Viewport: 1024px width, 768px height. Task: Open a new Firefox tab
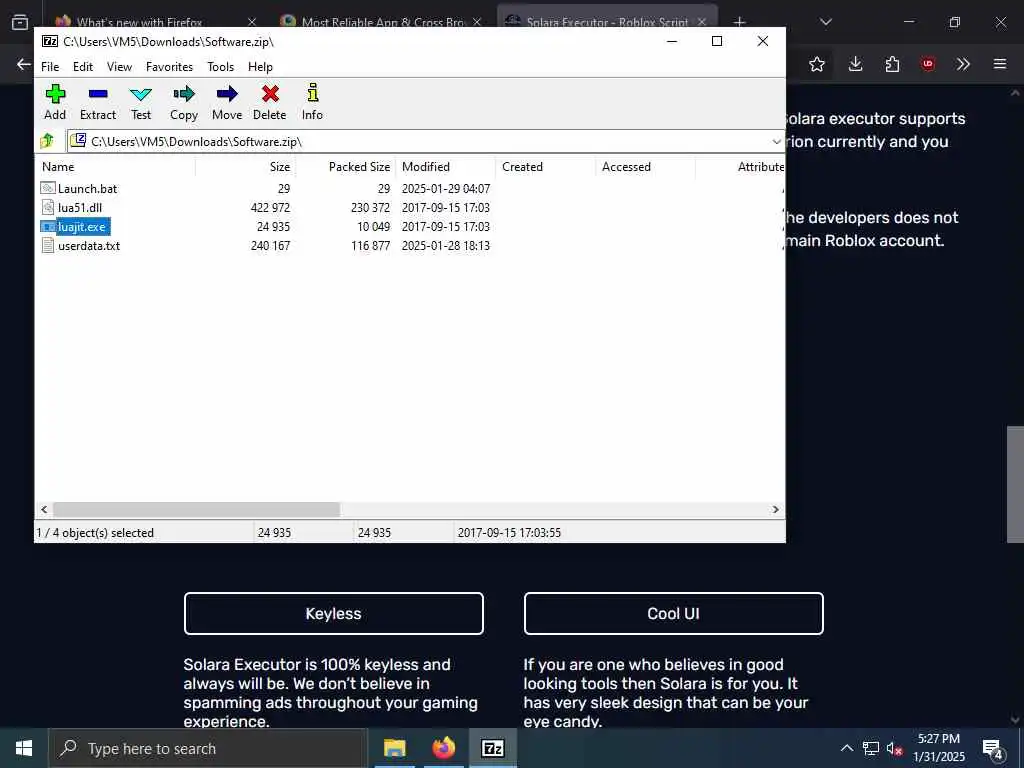(739, 22)
